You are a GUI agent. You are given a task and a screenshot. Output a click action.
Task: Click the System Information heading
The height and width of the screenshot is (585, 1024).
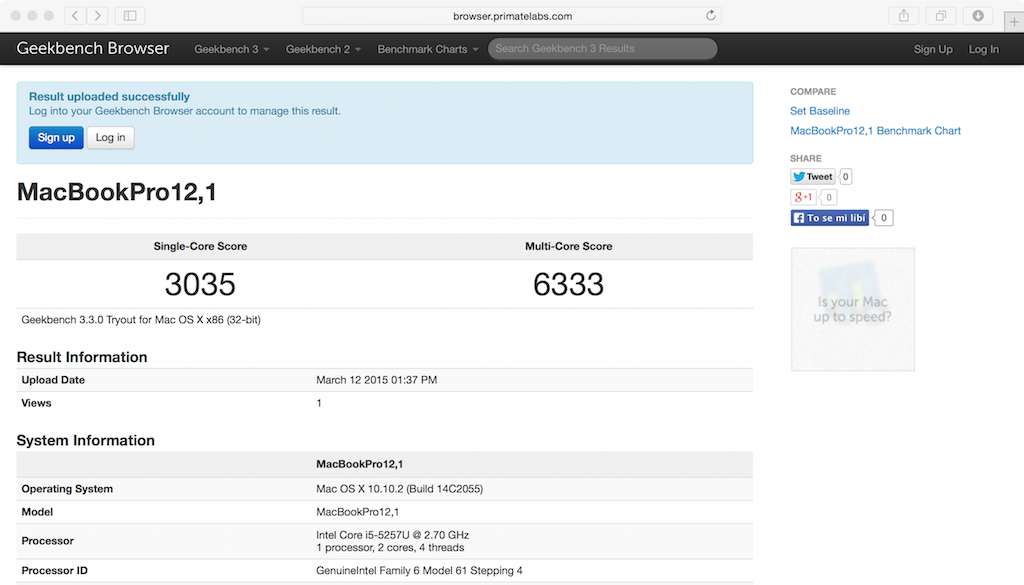pyautogui.click(x=86, y=441)
